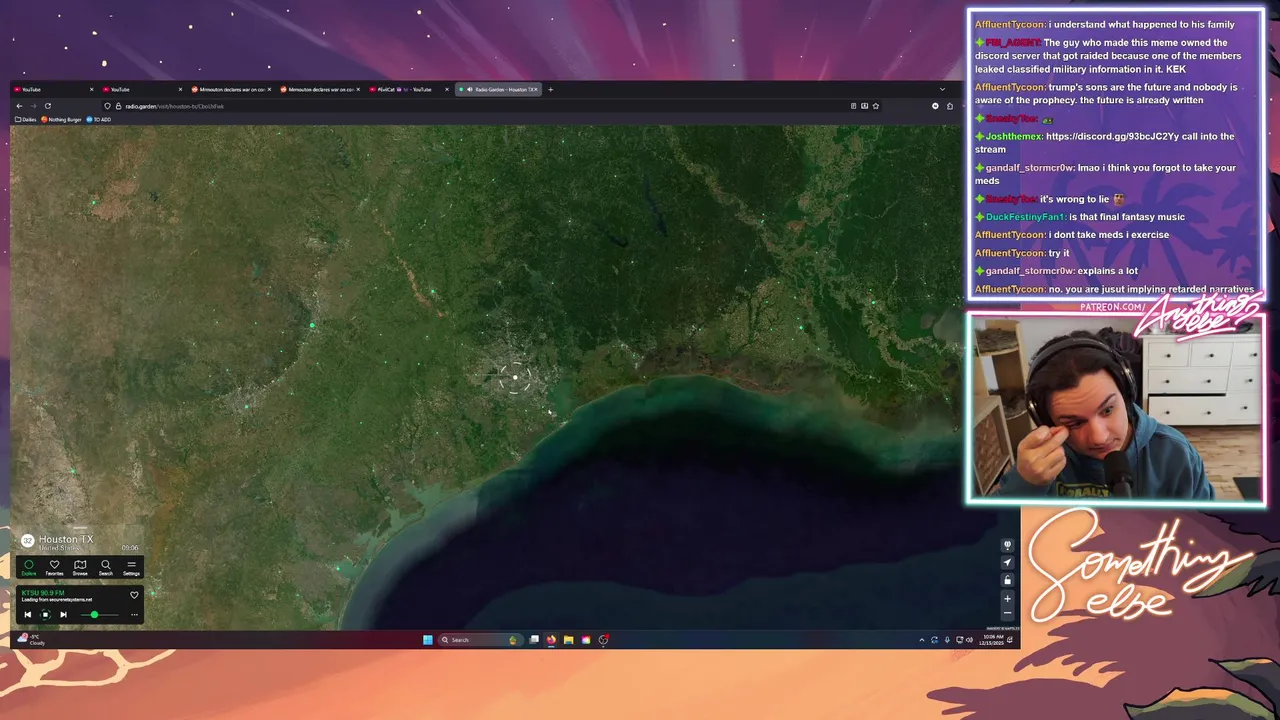Open the weather widget showing Cloudy
The height and width of the screenshot is (720, 1280).
pos(32,640)
